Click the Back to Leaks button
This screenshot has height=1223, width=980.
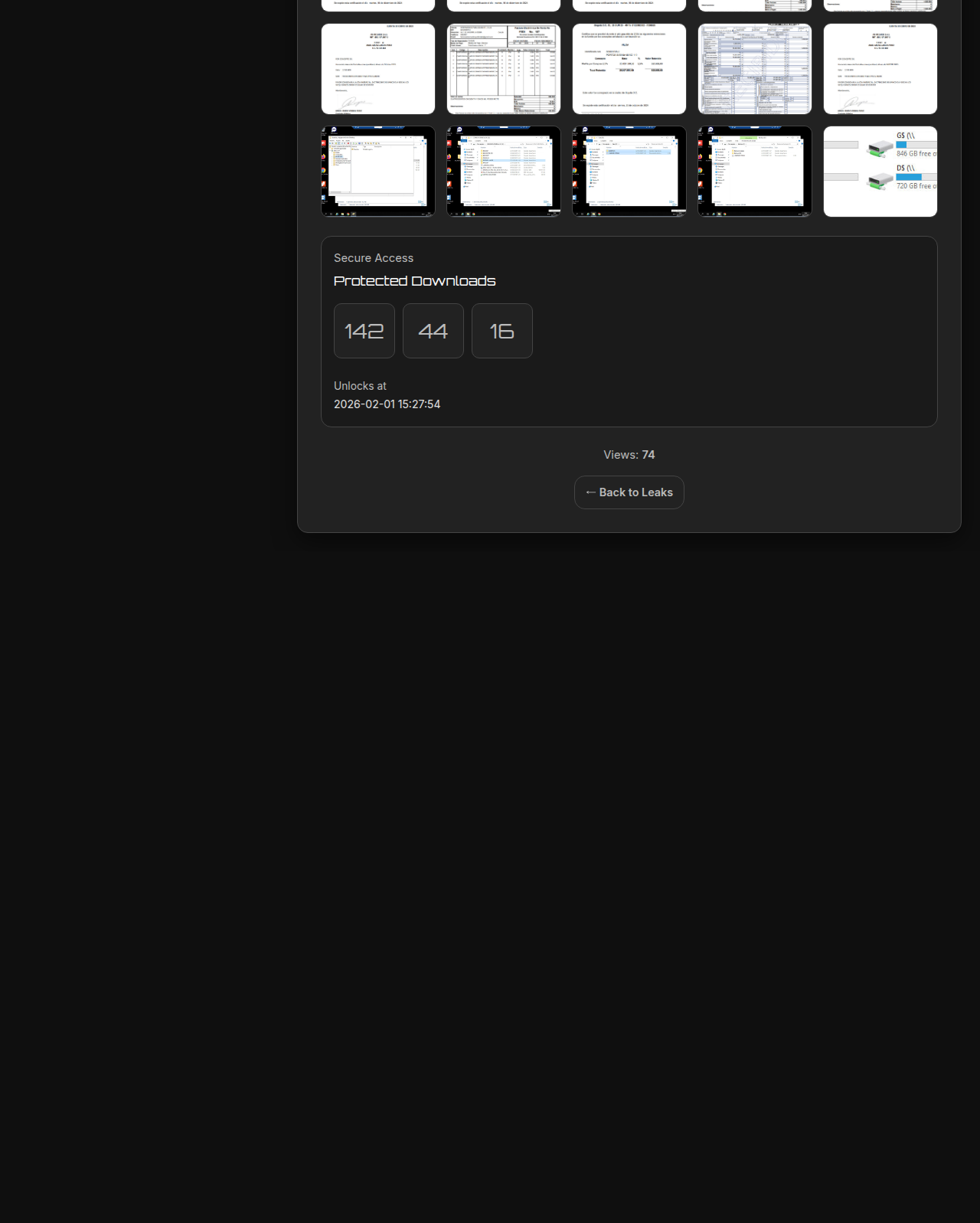[629, 492]
